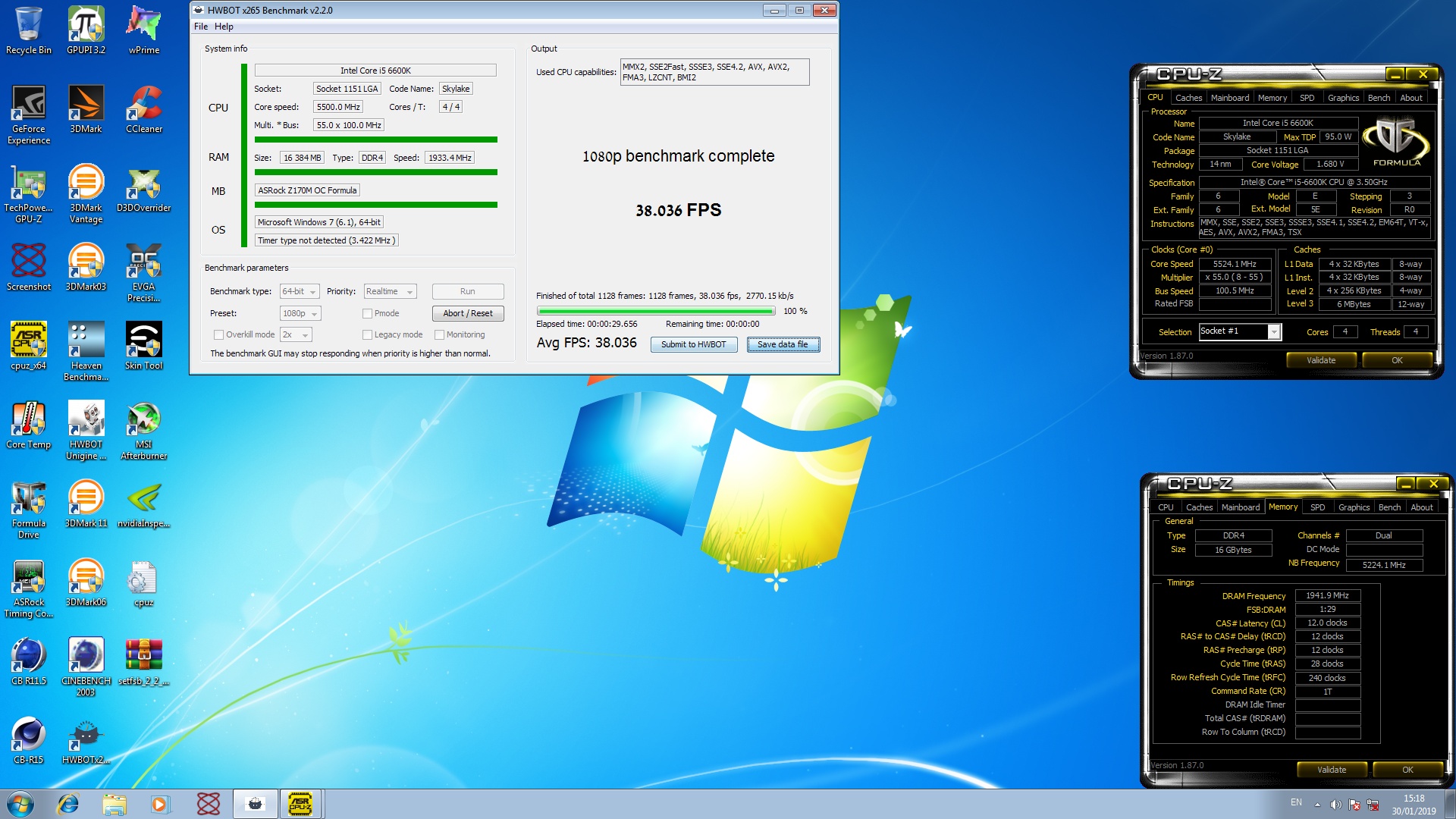
Task: Launch Formula Drive desktop icon
Action: click(29, 509)
